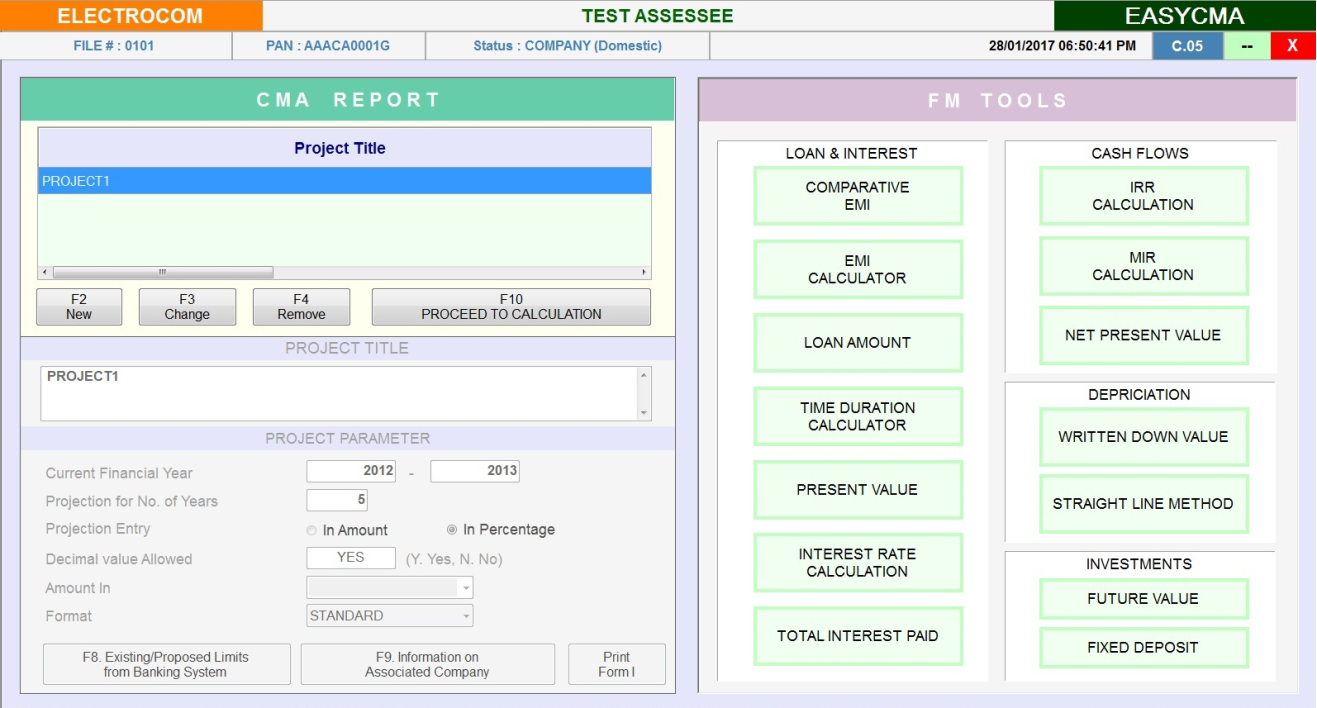Choose the In Percentage radio option
Screen dimensions: 1317x708
(x=452, y=530)
